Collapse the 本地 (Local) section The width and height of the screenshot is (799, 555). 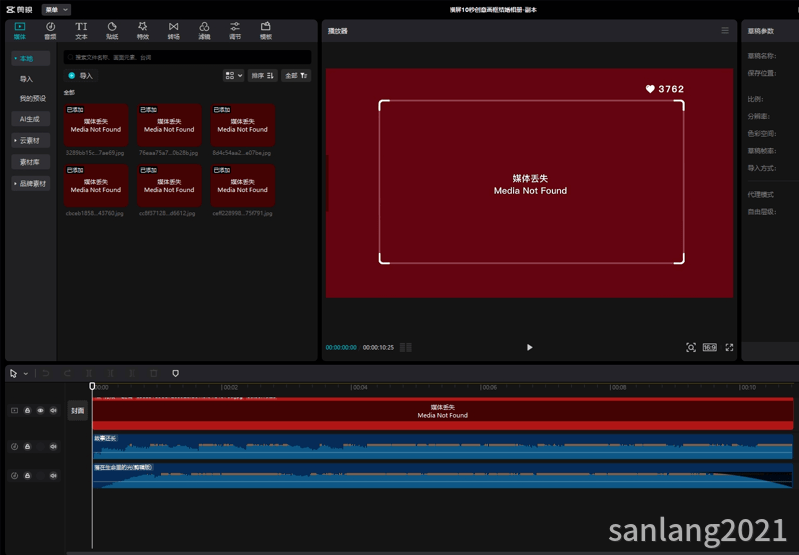pyautogui.click(x=31, y=59)
